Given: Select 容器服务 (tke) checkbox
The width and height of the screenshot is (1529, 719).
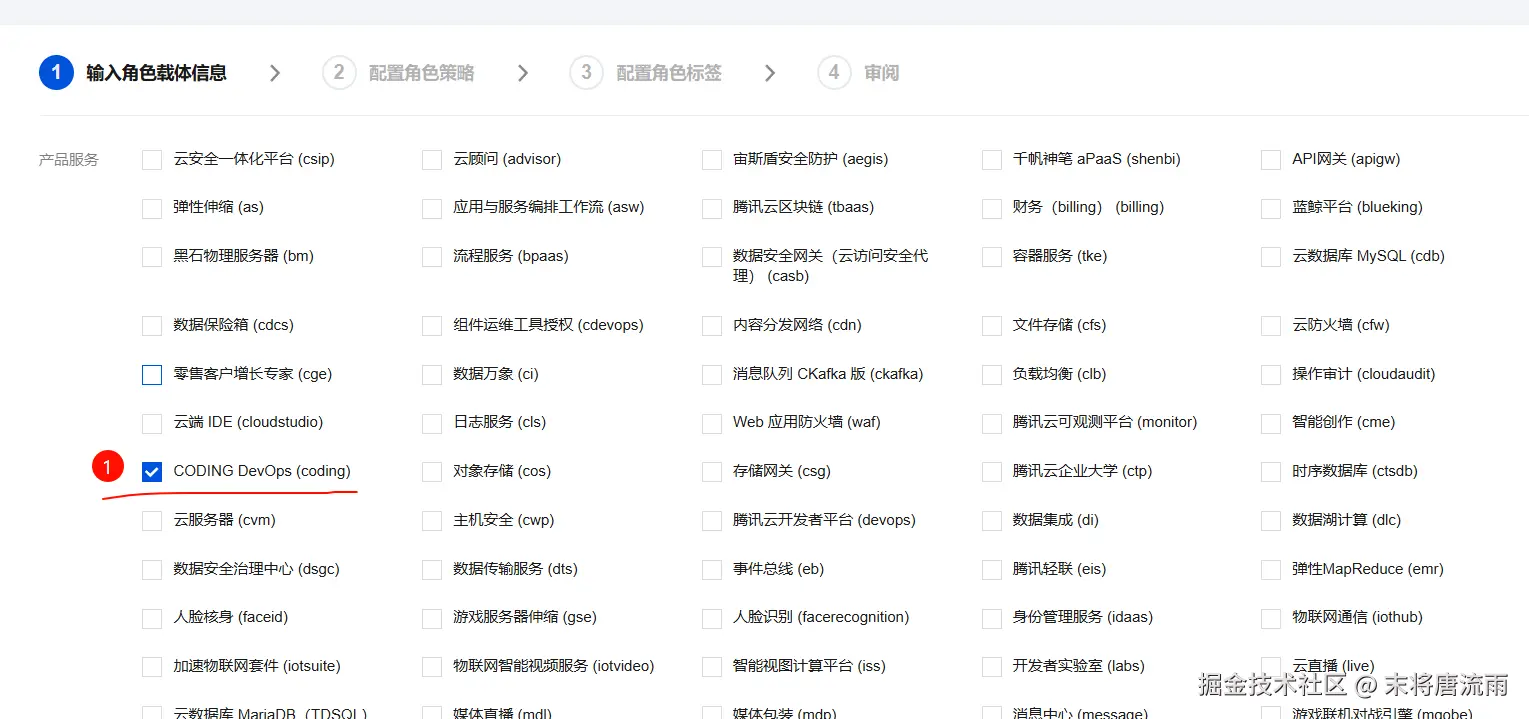Looking at the screenshot, I should point(992,257).
